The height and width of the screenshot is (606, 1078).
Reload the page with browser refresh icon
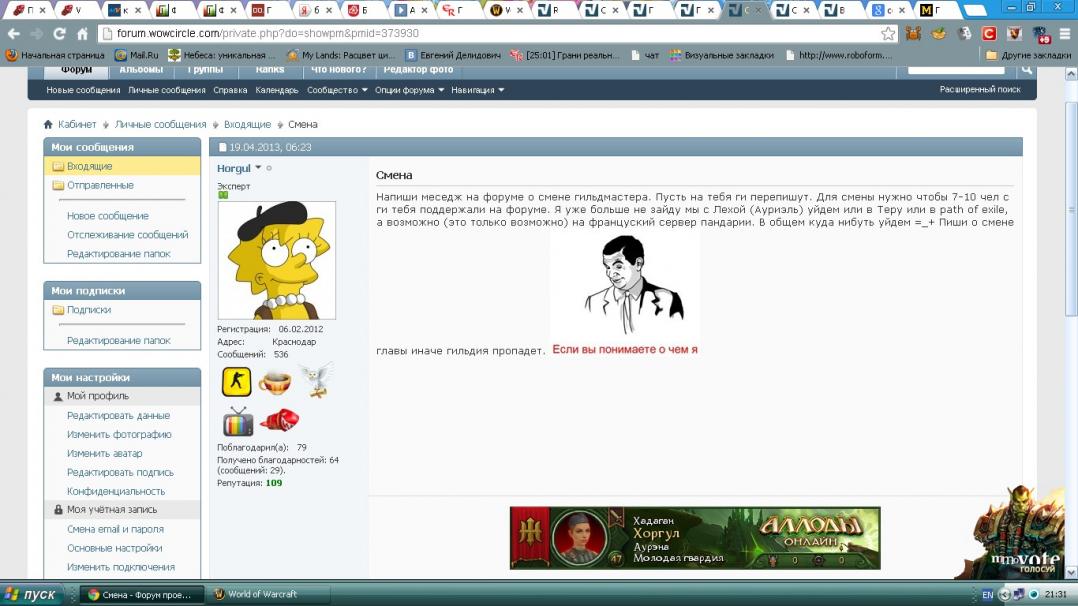[x=59, y=33]
